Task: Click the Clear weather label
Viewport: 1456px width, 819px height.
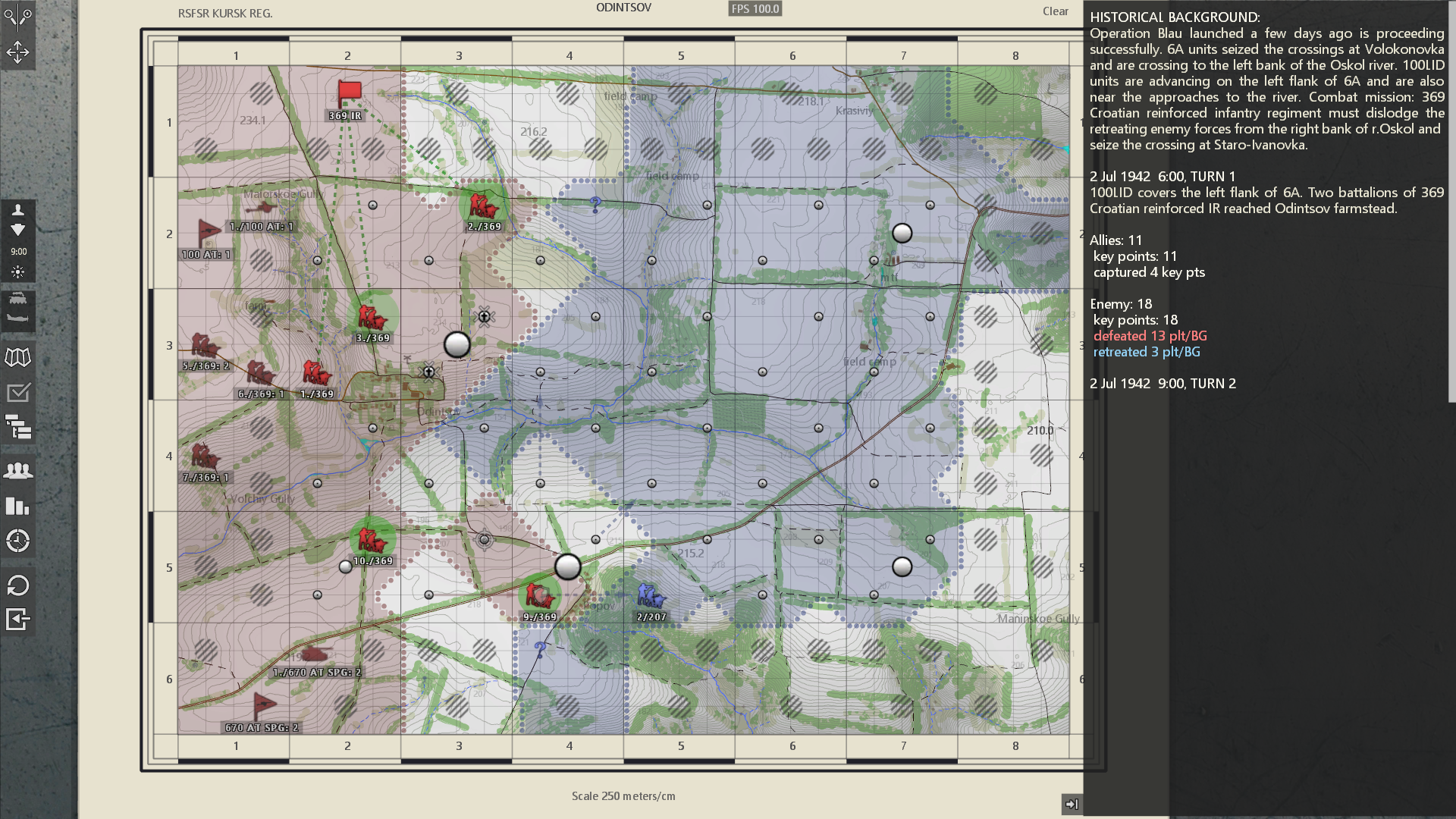Action: click(1055, 11)
